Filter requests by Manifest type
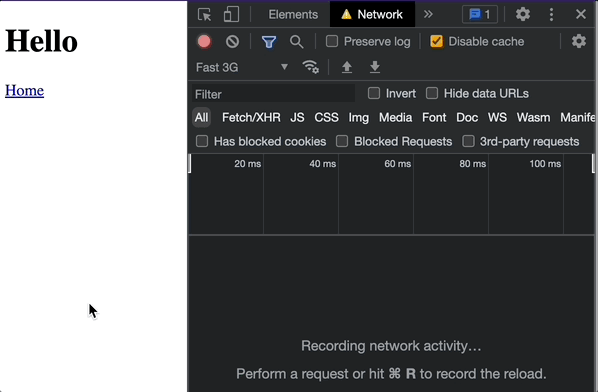 (x=577, y=117)
